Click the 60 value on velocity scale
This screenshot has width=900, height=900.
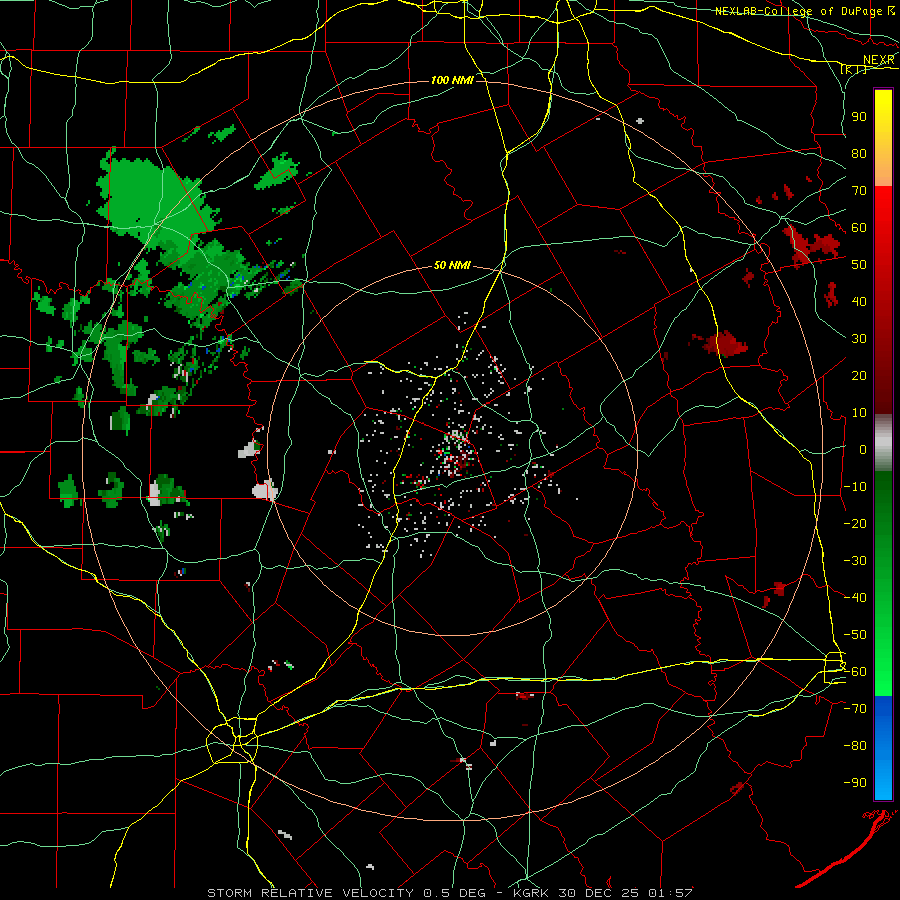point(859,227)
